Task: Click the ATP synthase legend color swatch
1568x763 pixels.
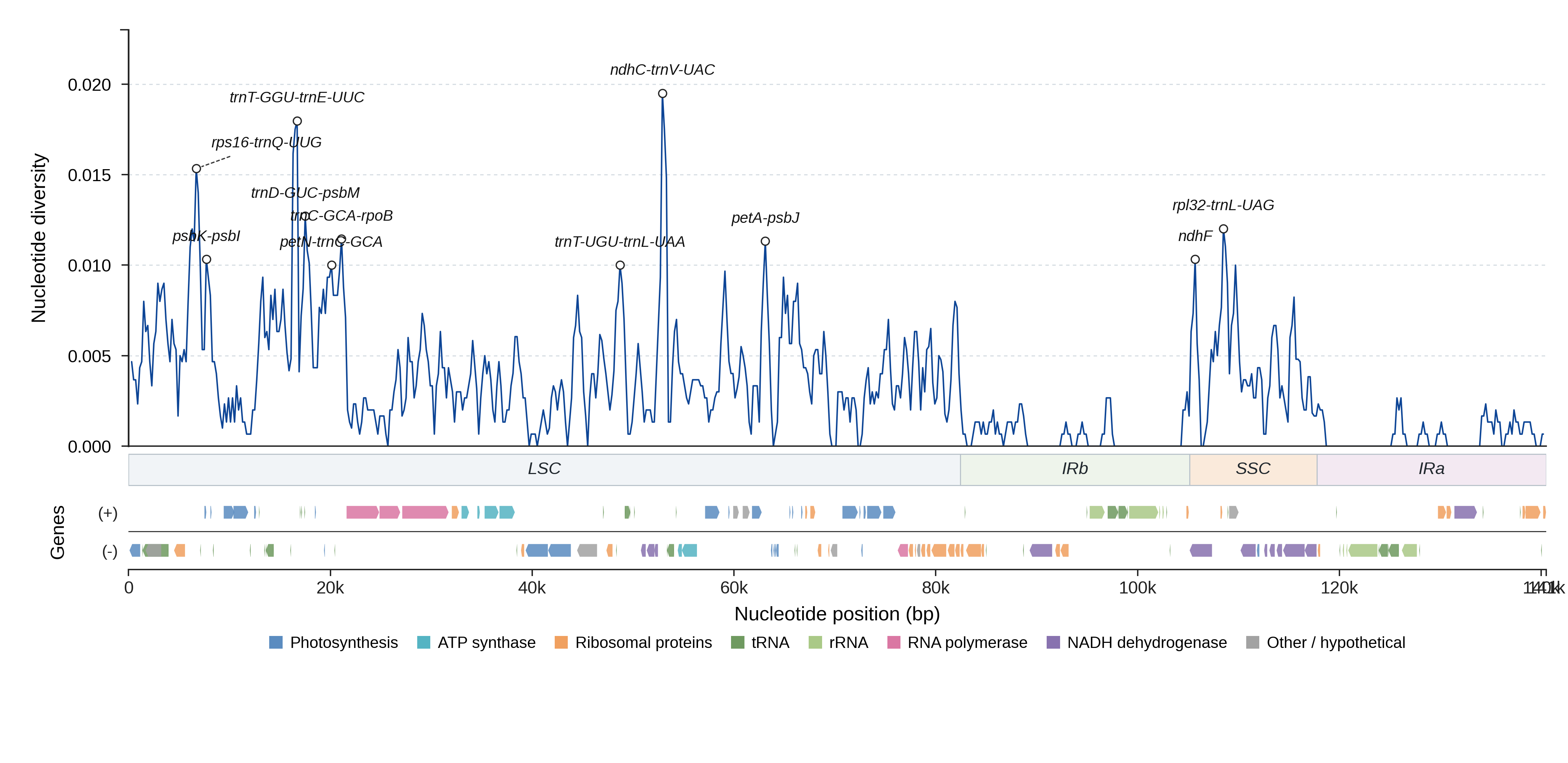Action: click(424, 642)
